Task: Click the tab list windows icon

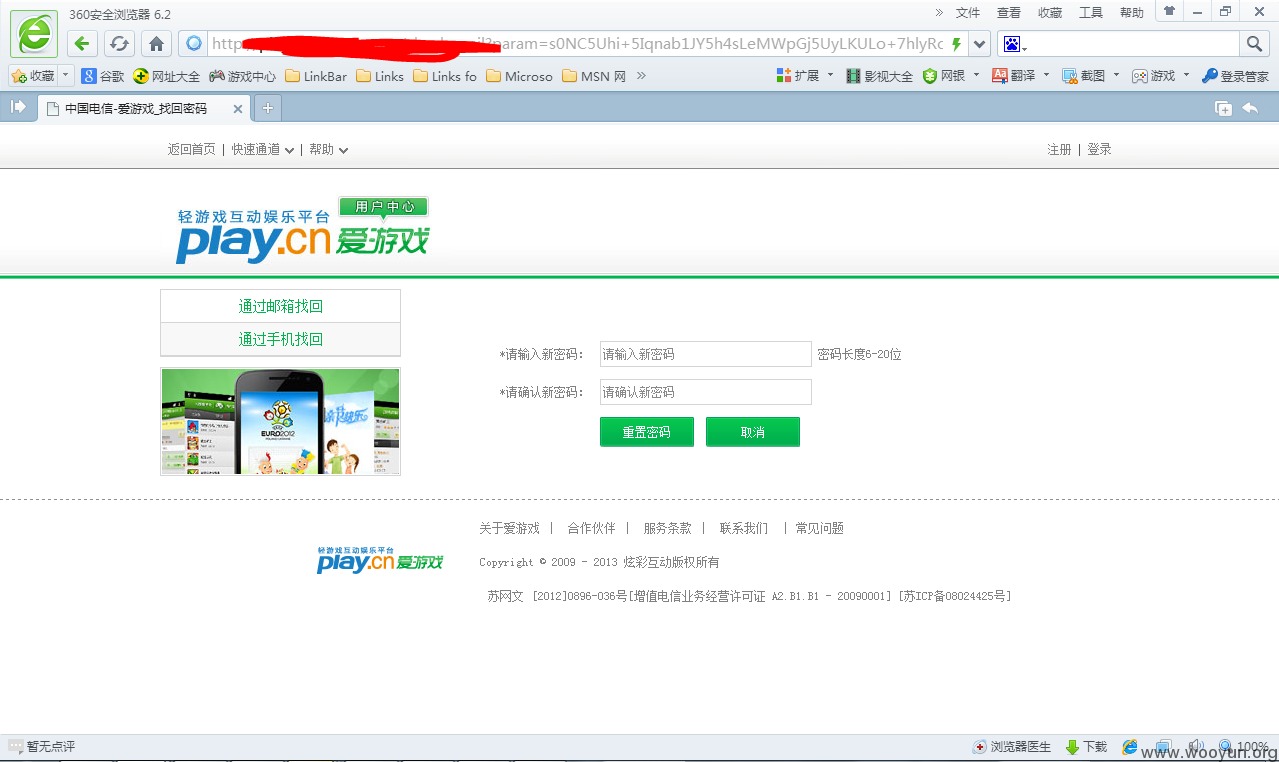Action: coord(1223,109)
